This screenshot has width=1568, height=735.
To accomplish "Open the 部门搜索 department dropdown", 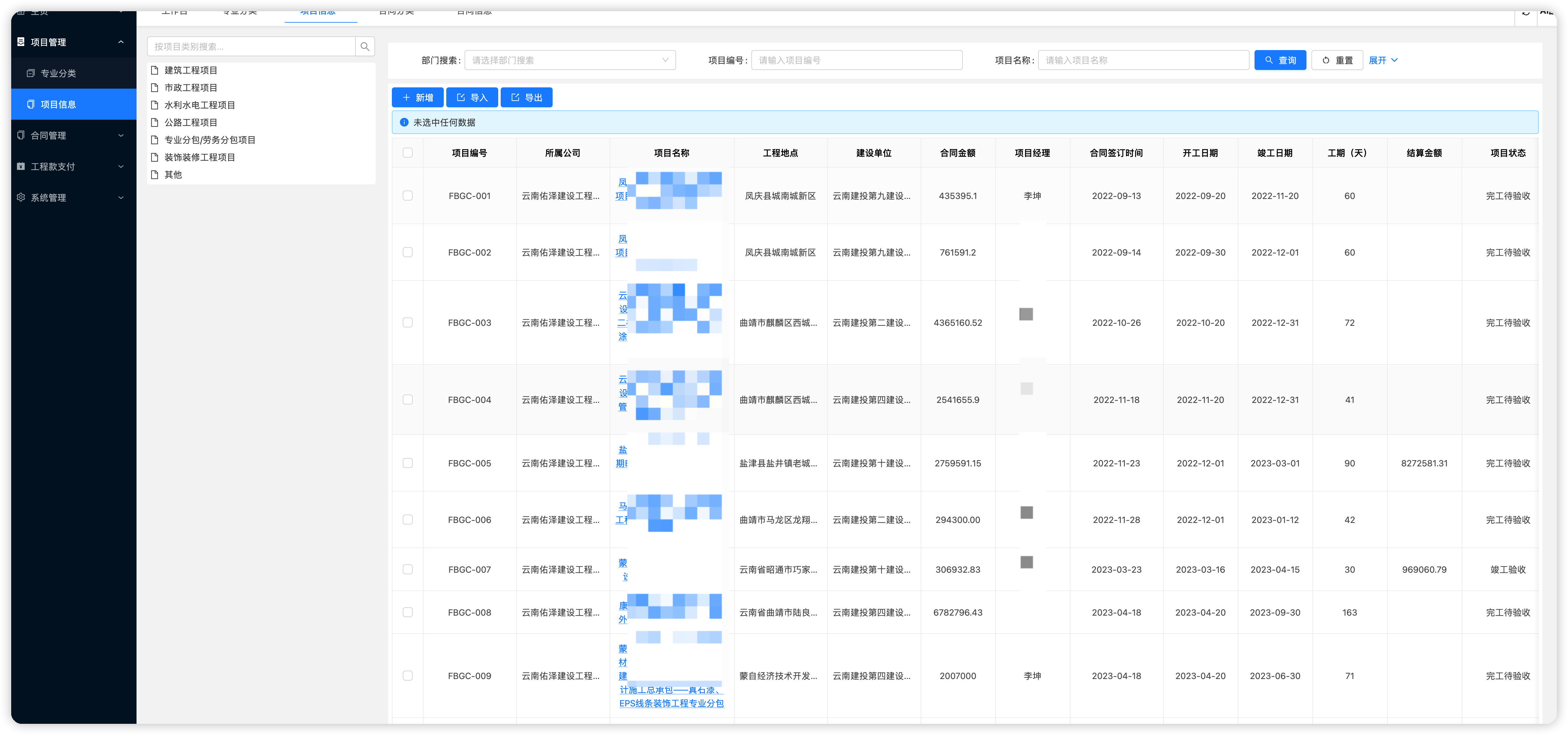I will [x=570, y=60].
